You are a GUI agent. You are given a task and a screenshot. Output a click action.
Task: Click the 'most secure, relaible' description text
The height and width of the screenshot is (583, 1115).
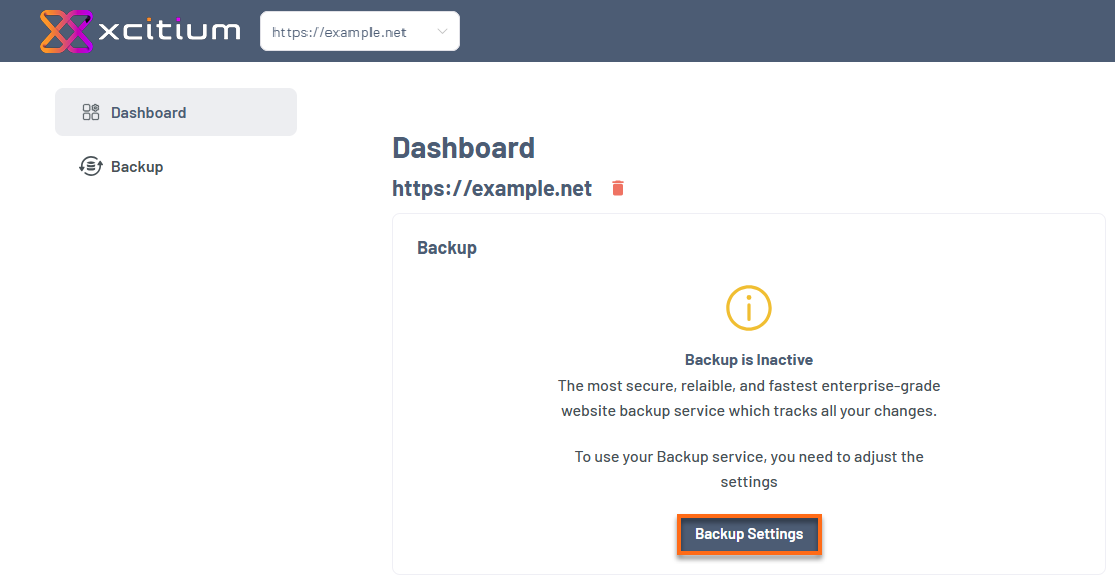coord(749,398)
